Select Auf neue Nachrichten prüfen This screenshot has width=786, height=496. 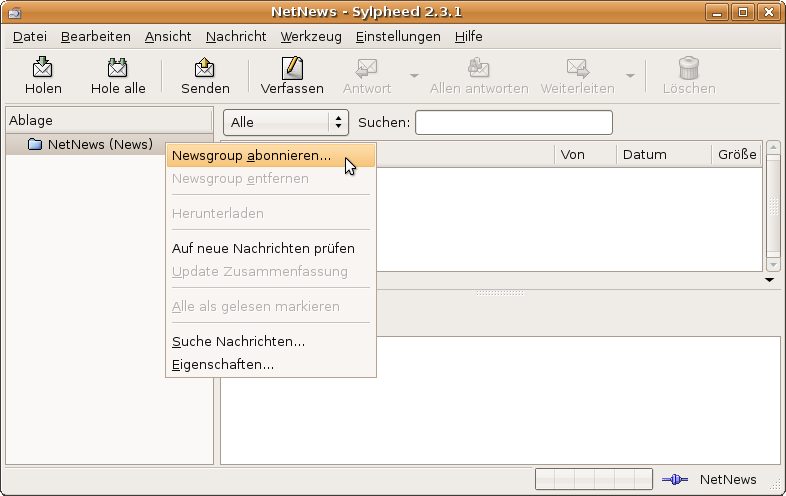pyautogui.click(x=271, y=248)
